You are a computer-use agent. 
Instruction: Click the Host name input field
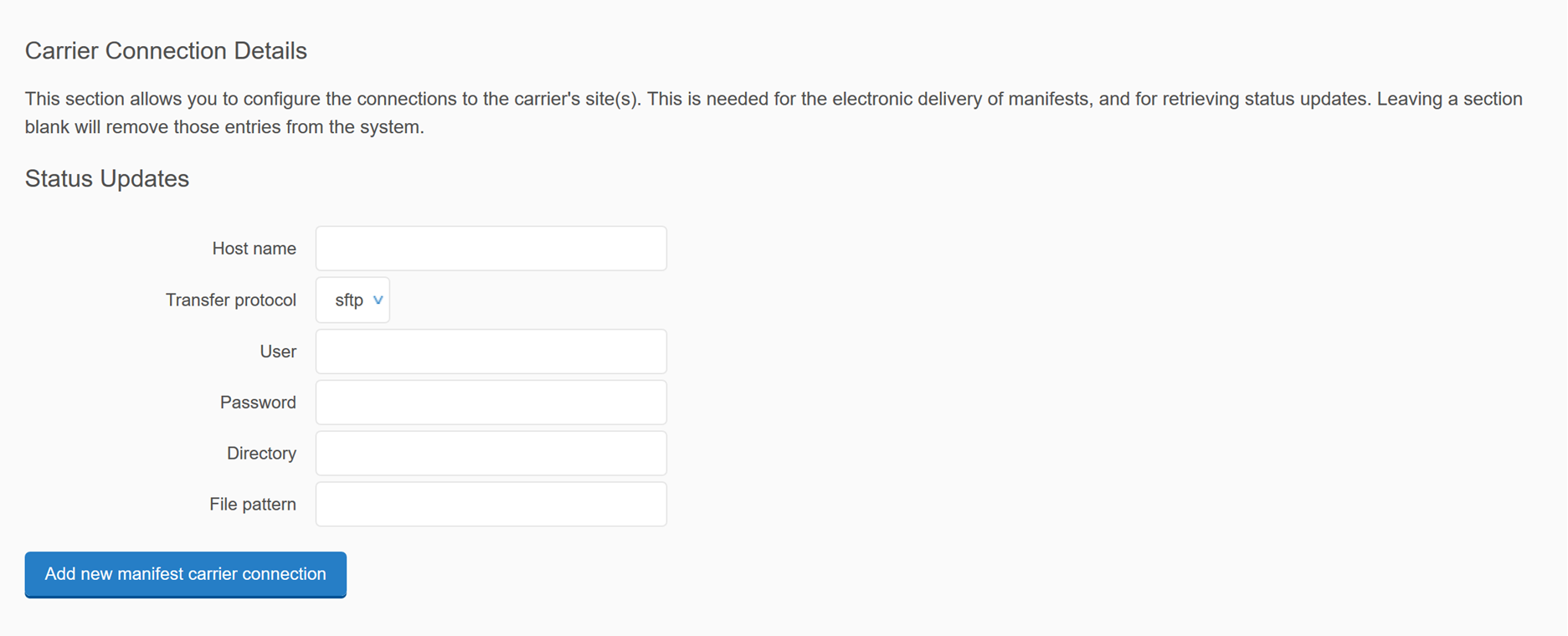coord(491,249)
